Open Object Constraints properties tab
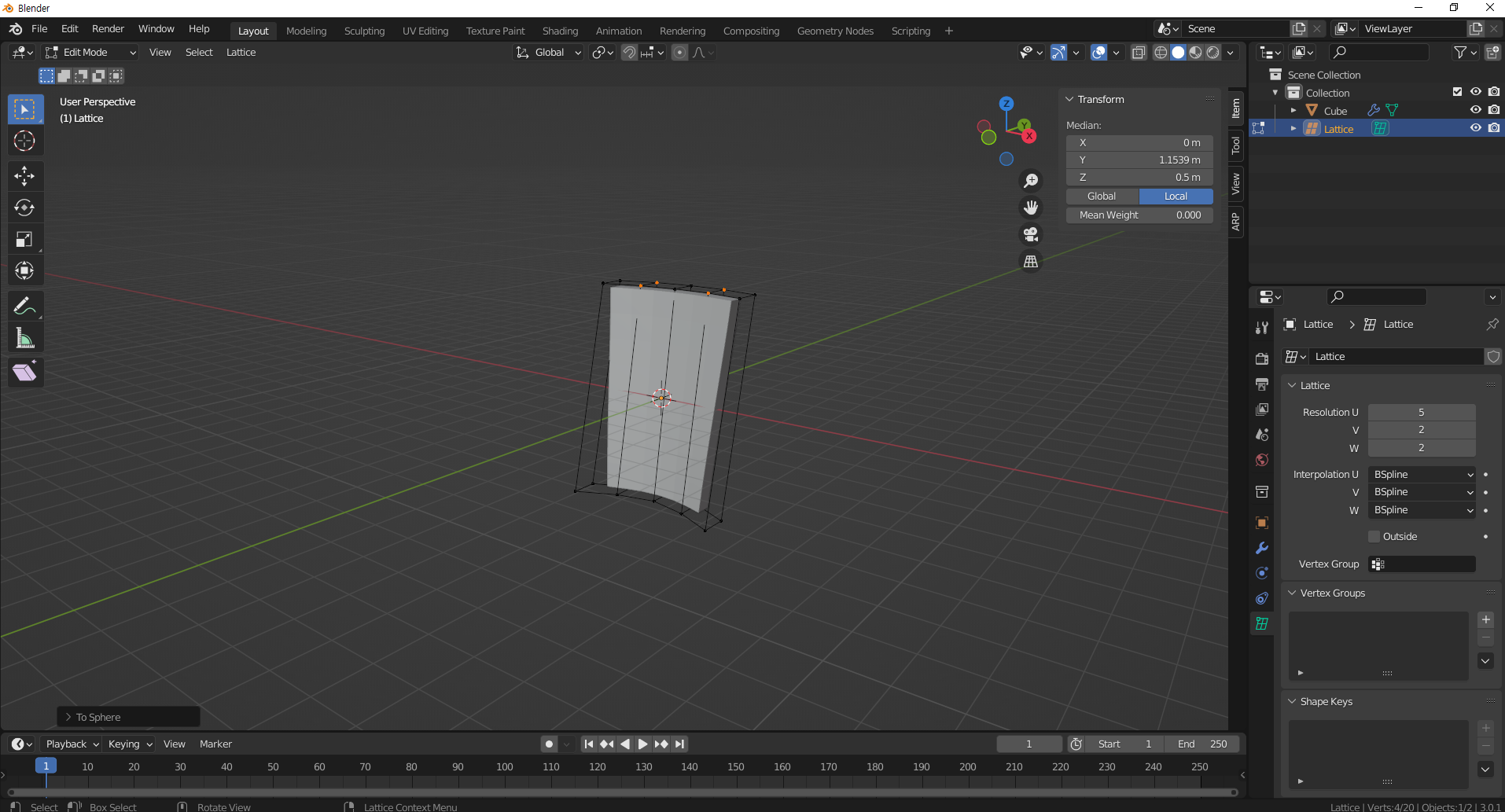 (x=1262, y=598)
